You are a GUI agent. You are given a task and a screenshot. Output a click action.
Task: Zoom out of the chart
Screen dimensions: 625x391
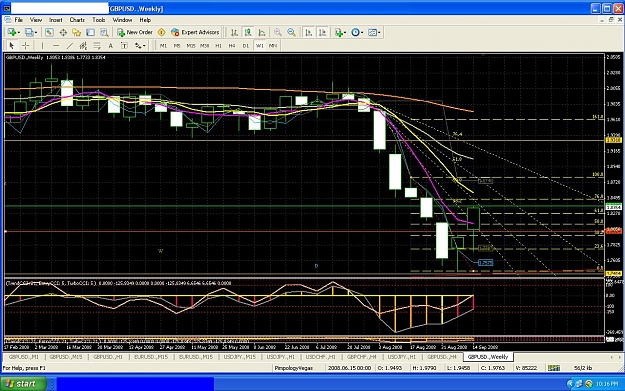[291, 32]
